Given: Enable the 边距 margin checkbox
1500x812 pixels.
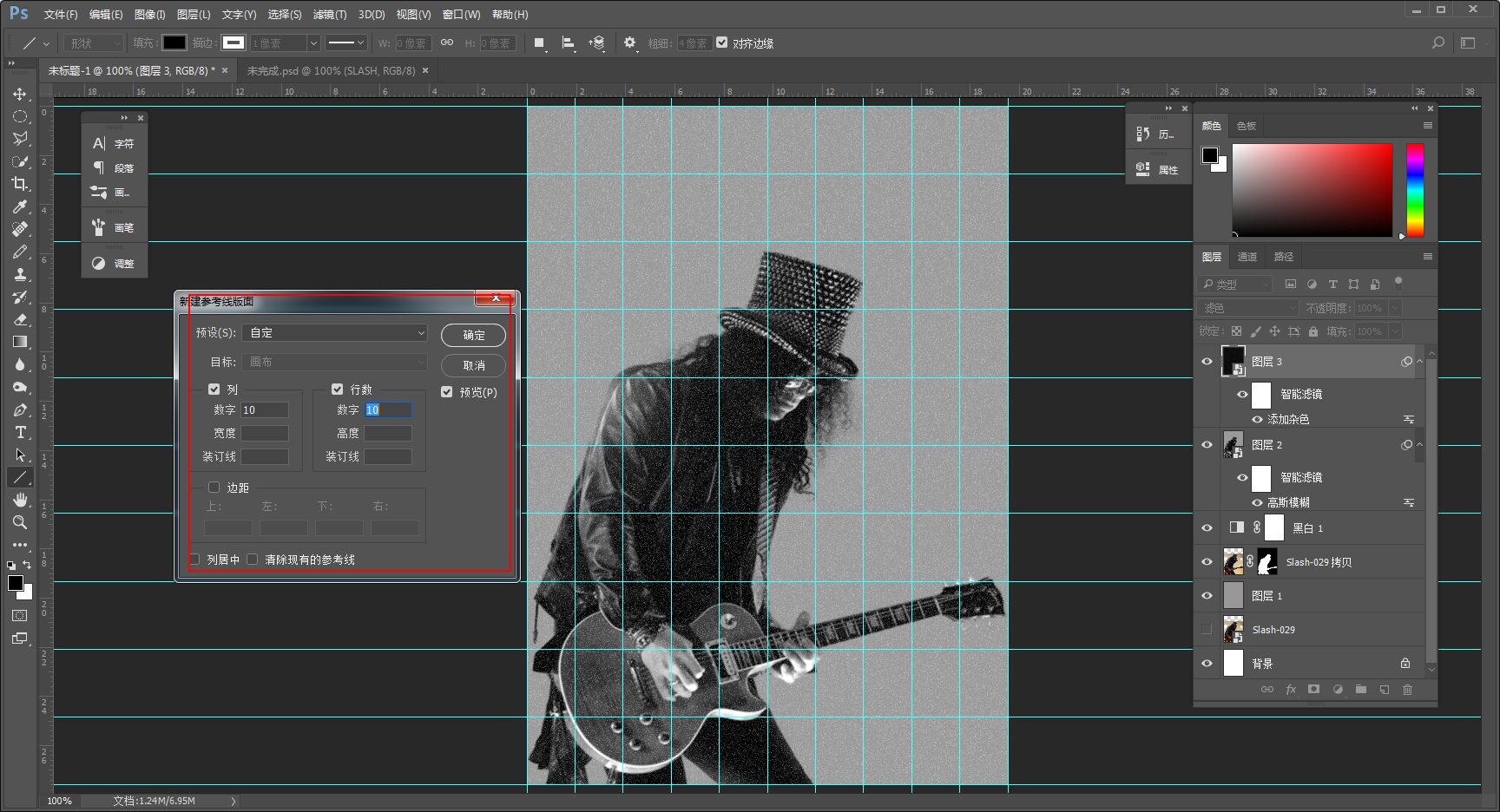Looking at the screenshot, I should pos(214,488).
